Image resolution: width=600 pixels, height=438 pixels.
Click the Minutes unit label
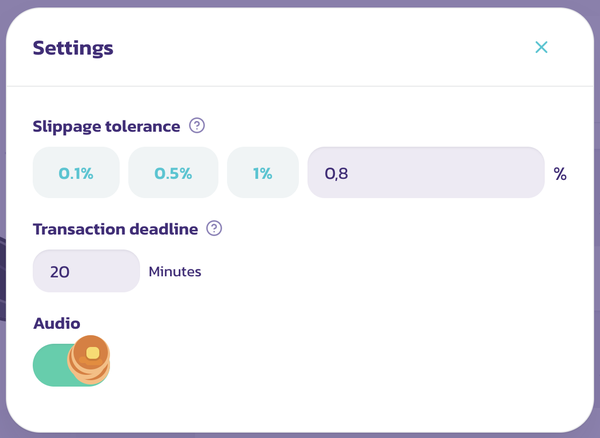[175, 272]
